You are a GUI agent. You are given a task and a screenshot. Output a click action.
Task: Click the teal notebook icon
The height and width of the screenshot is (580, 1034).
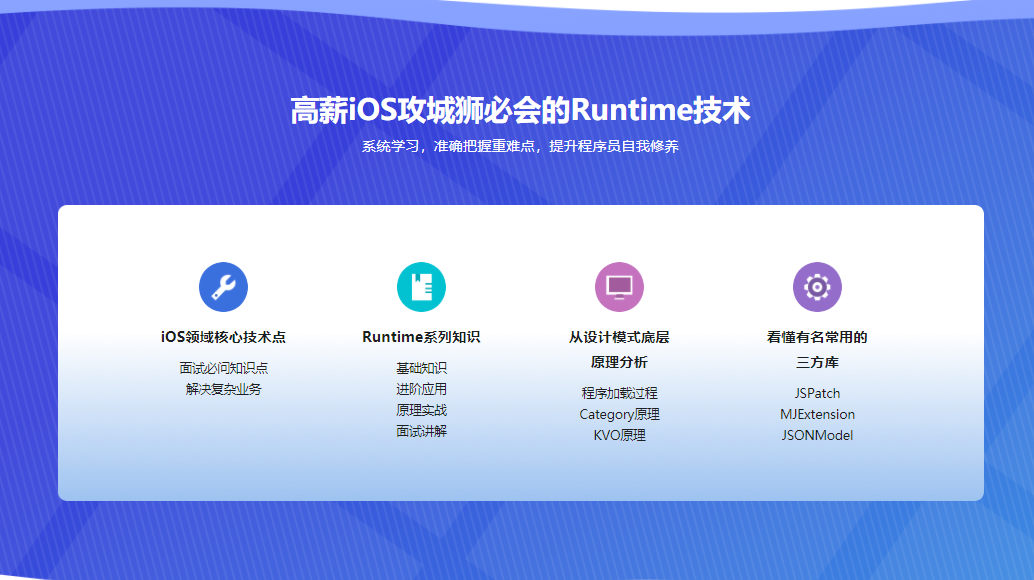coord(421,287)
